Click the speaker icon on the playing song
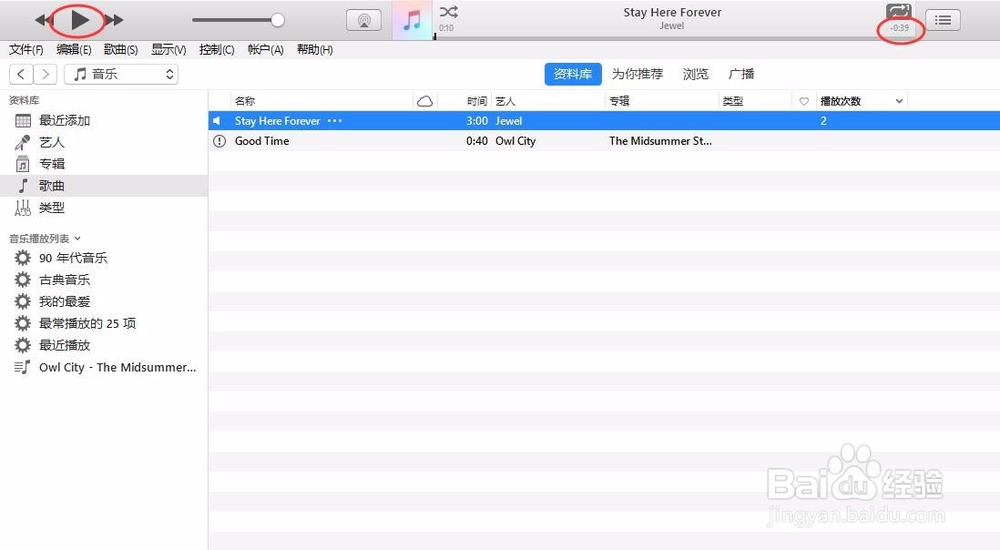Viewport: 1000px width, 550px height. pyautogui.click(x=217, y=121)
